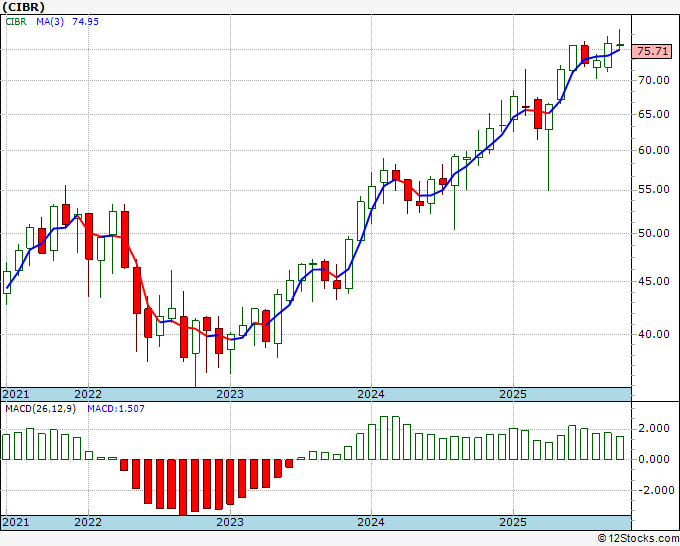Click the 50.00 price axis label
The width and height of the screenshot is (680, 546).
coord(654,233)
